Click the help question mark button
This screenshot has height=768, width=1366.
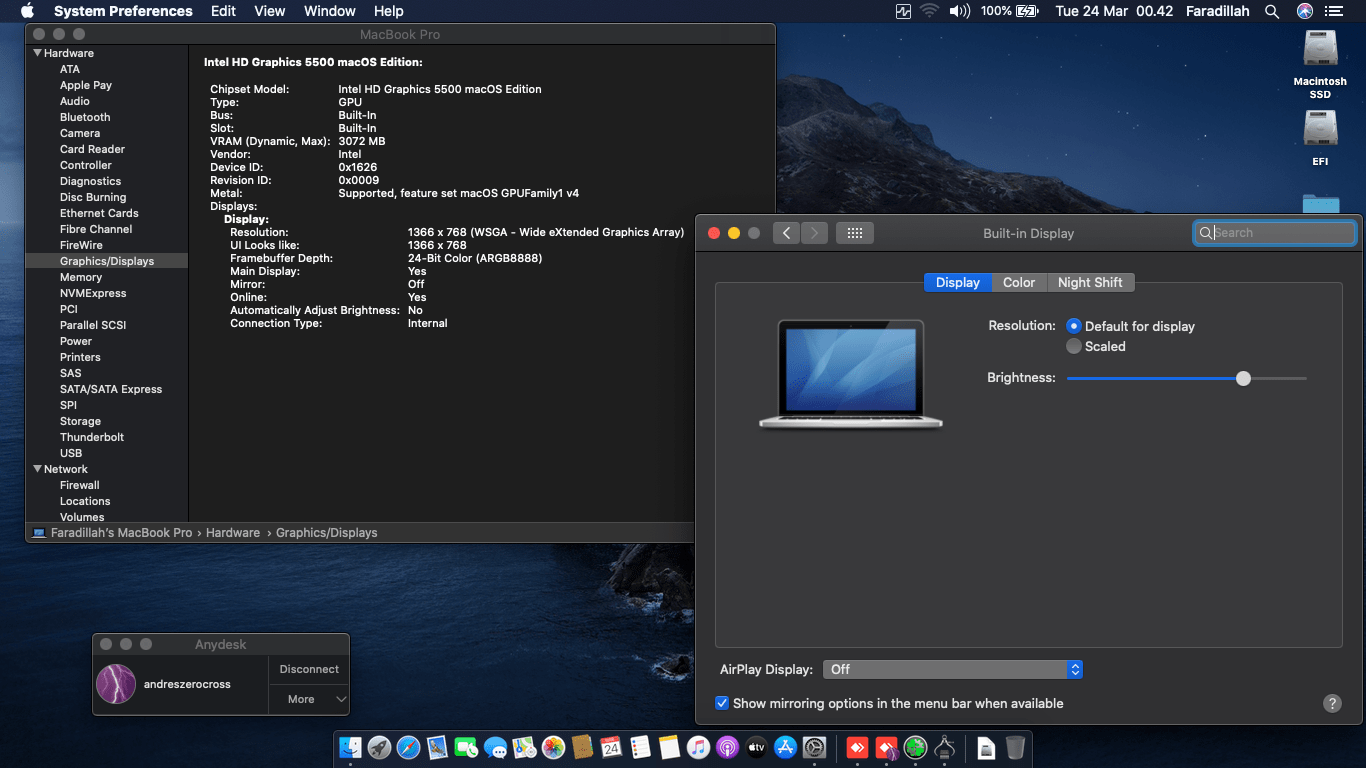[1332, 703]
